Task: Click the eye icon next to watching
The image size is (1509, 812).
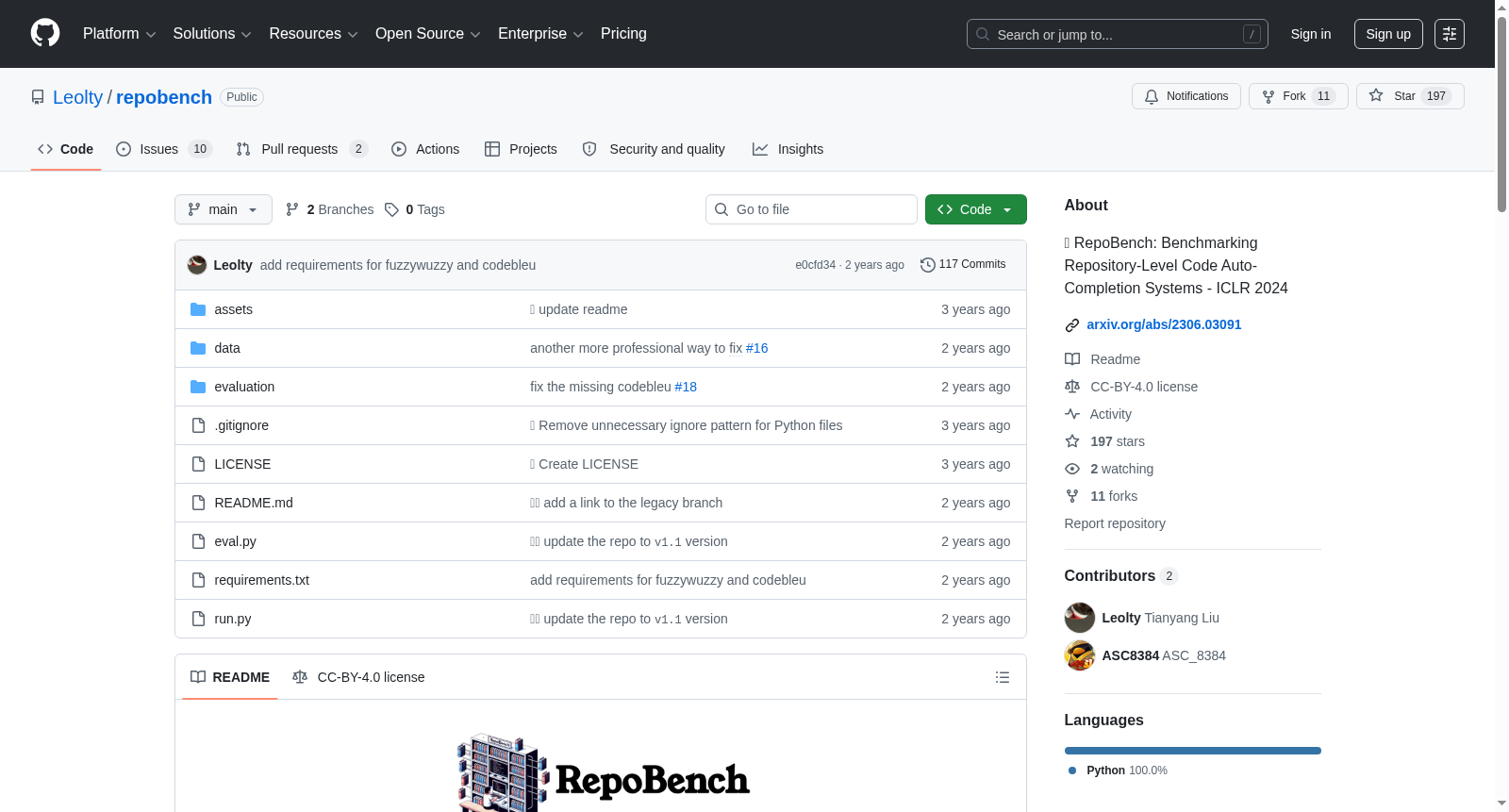Action: pos(1072,469)
